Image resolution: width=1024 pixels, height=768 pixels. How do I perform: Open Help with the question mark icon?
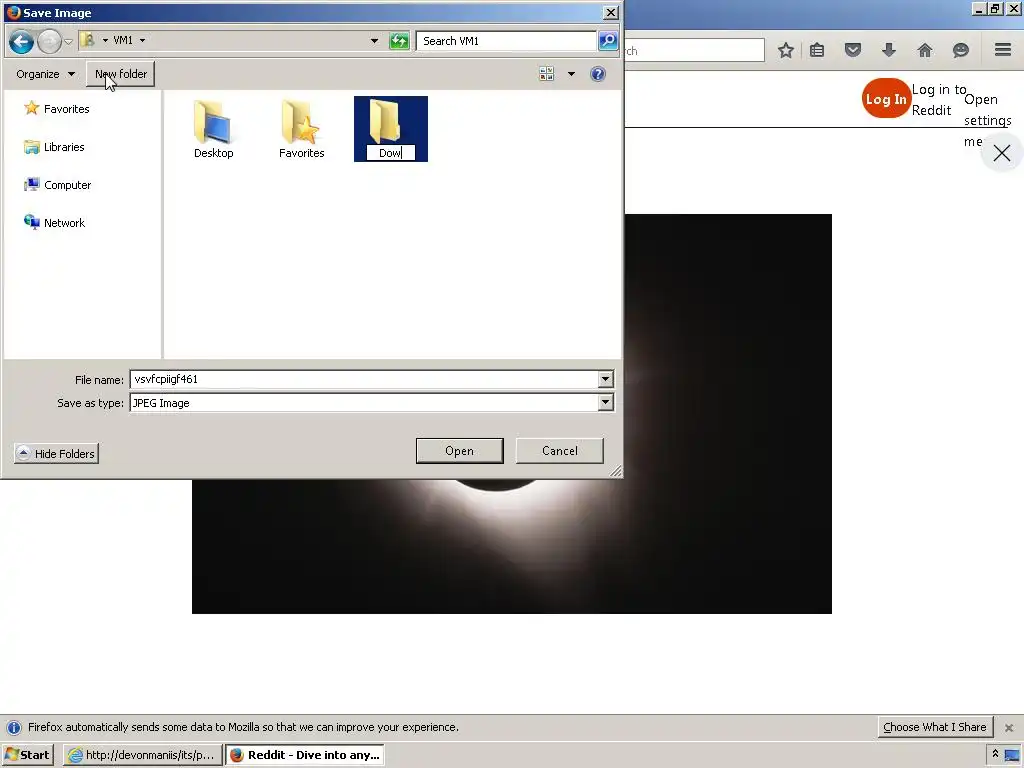tap(598, 74)
